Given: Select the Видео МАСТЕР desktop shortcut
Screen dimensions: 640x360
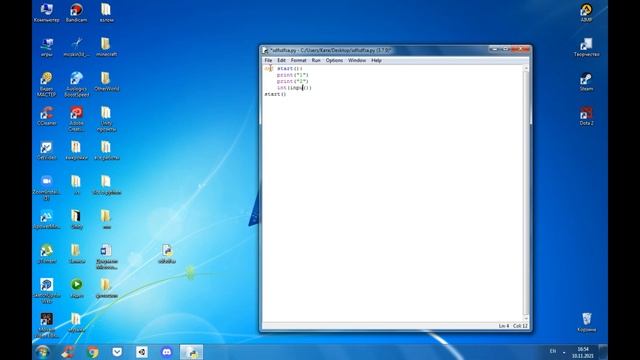Looking at the screenshot, I should [47, 84].
